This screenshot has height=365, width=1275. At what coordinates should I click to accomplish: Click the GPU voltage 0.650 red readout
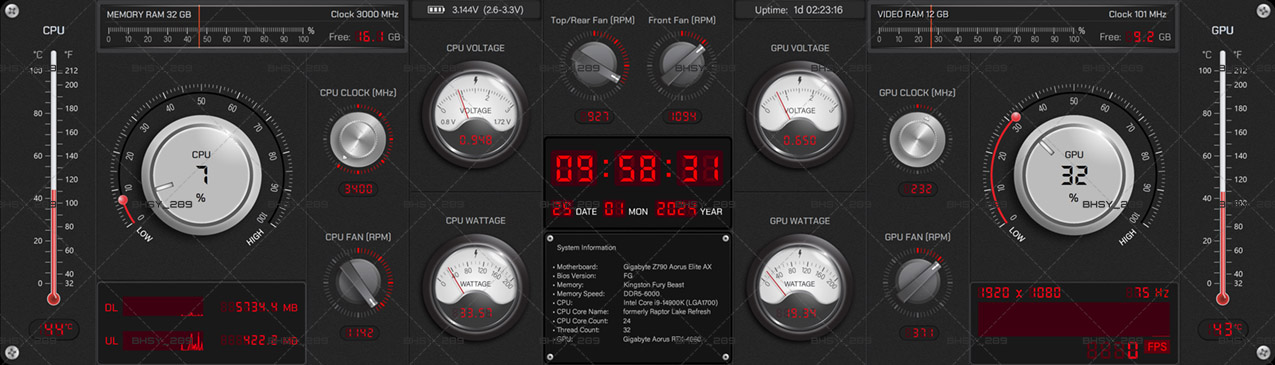tap(799, 140)
